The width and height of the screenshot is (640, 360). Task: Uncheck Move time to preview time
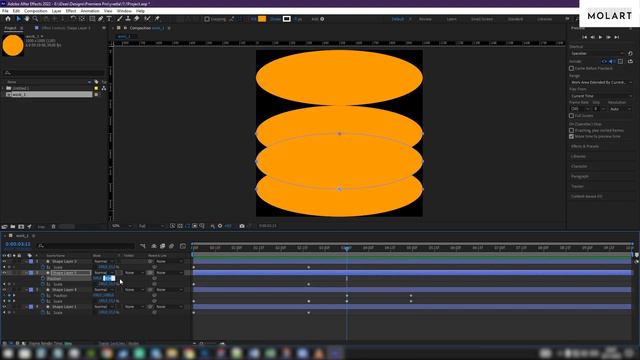click(x=571, y=136)
